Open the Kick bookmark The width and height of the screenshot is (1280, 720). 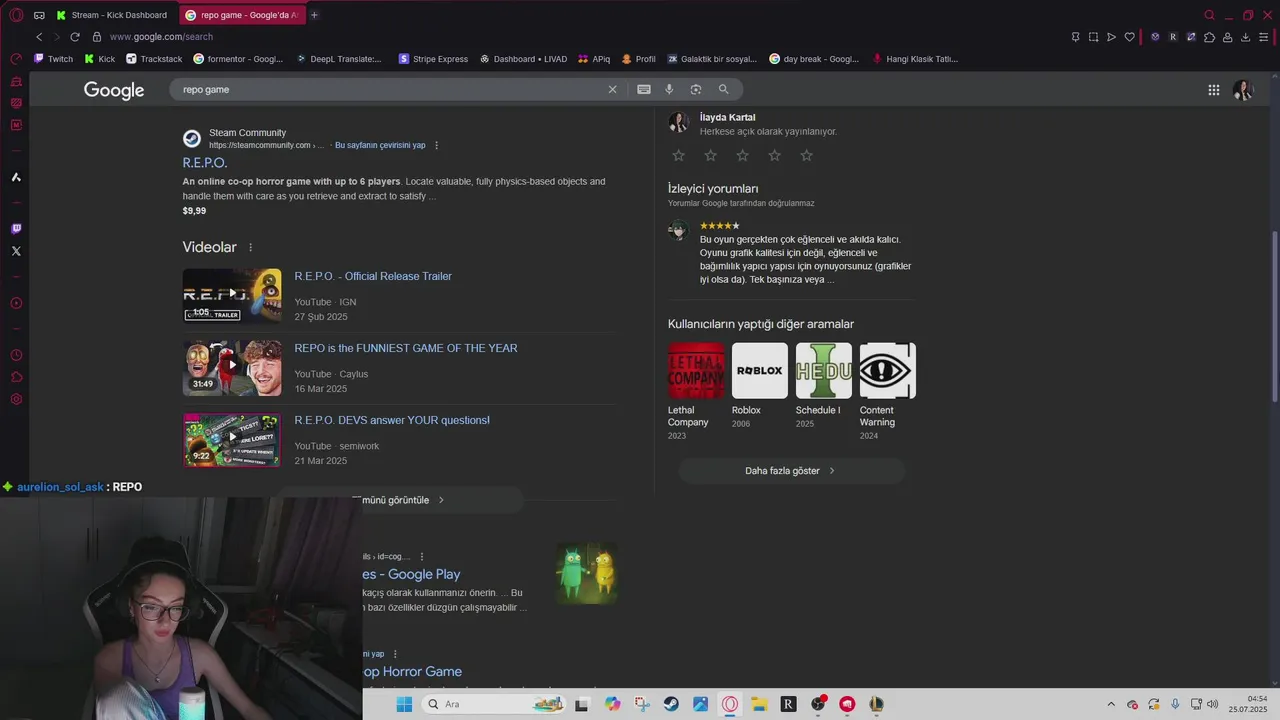pyautogui.click(x=100, y=59)
